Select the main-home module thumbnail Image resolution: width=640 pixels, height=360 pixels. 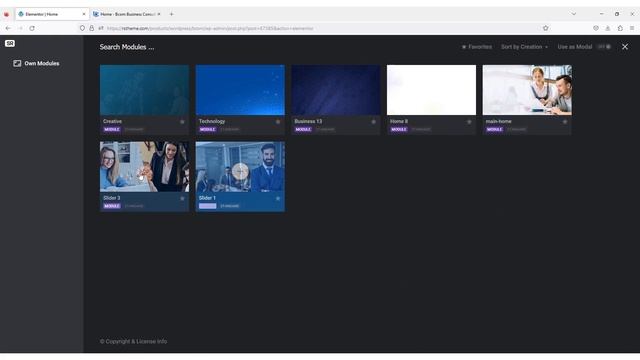click(527, 90)
